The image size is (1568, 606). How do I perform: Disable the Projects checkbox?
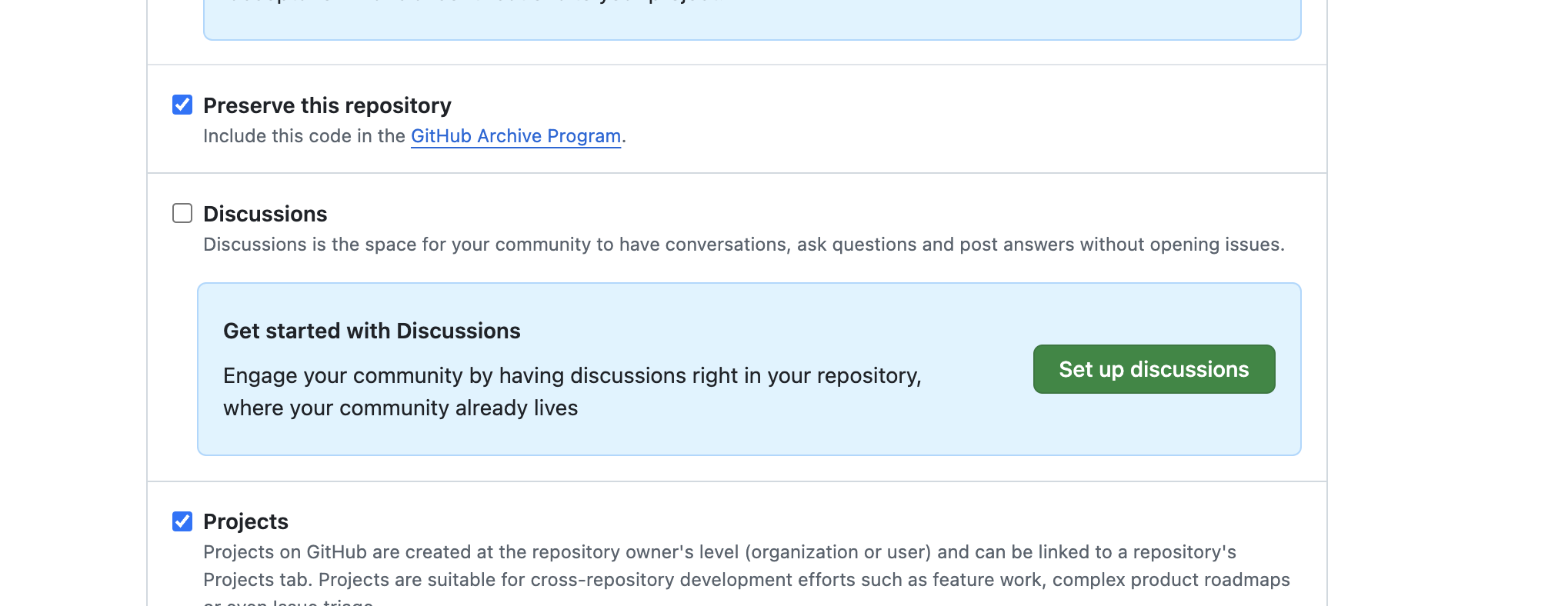tap(182, 521)
